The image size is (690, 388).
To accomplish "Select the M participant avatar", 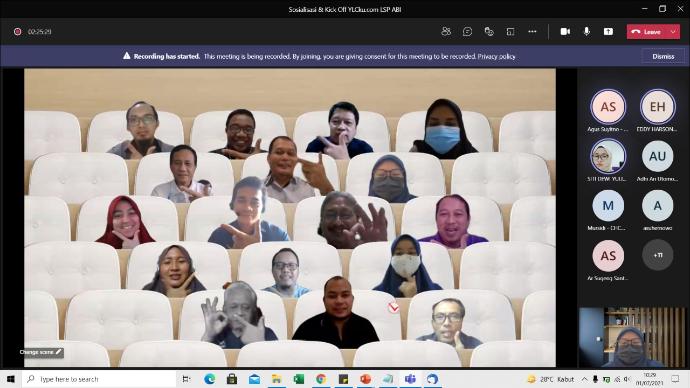I will (608, 205).
